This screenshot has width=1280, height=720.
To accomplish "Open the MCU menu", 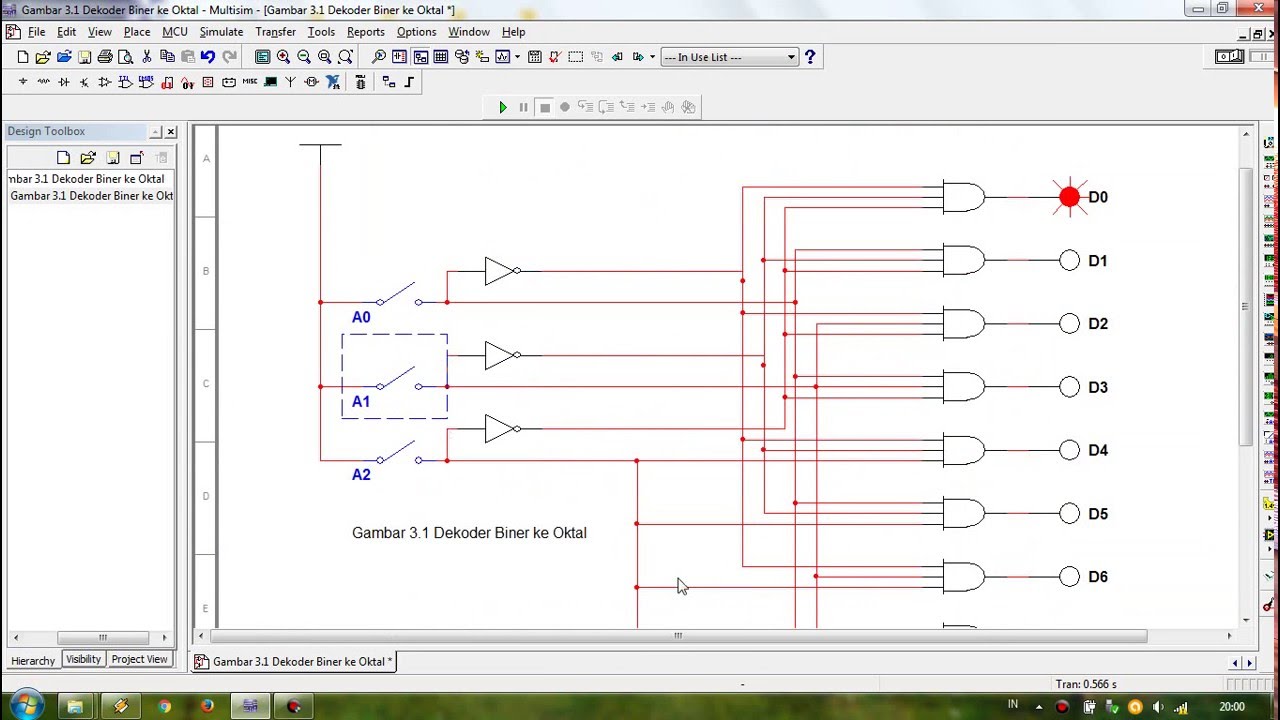I will (175, 32).
